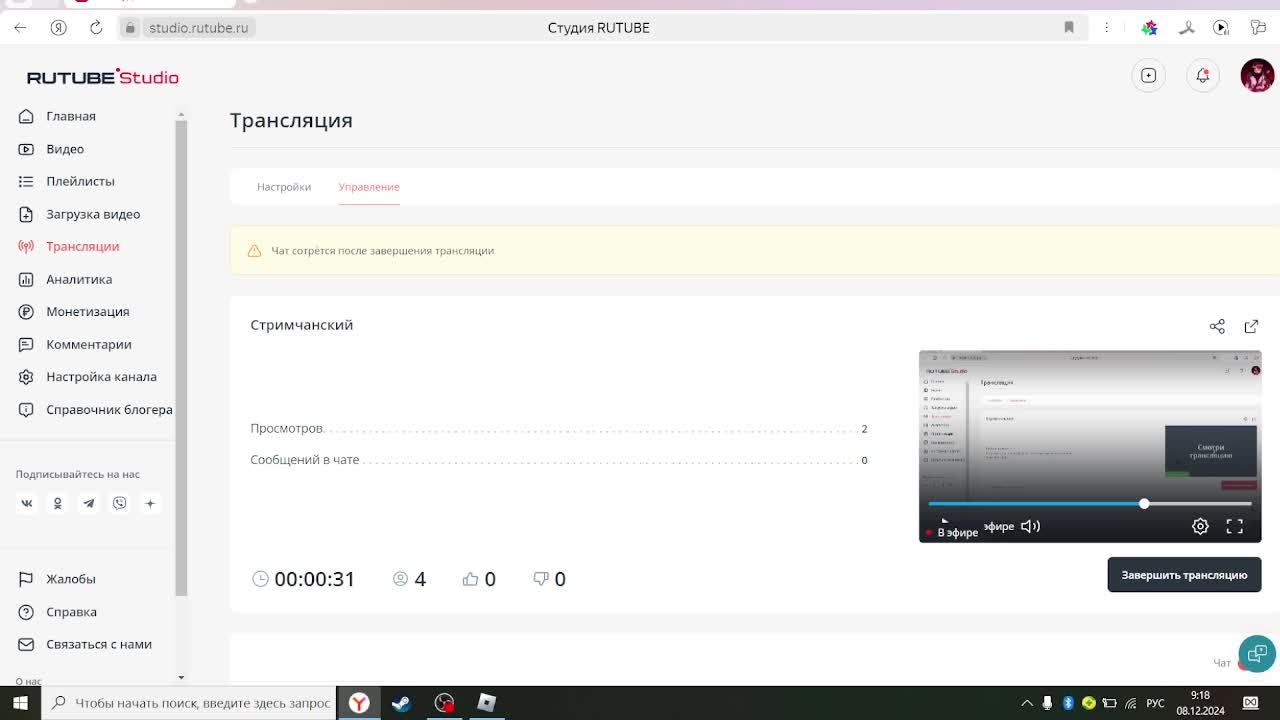The image size is (1280, 720).
Task: Open the Viber social icon
Action: 120,503
